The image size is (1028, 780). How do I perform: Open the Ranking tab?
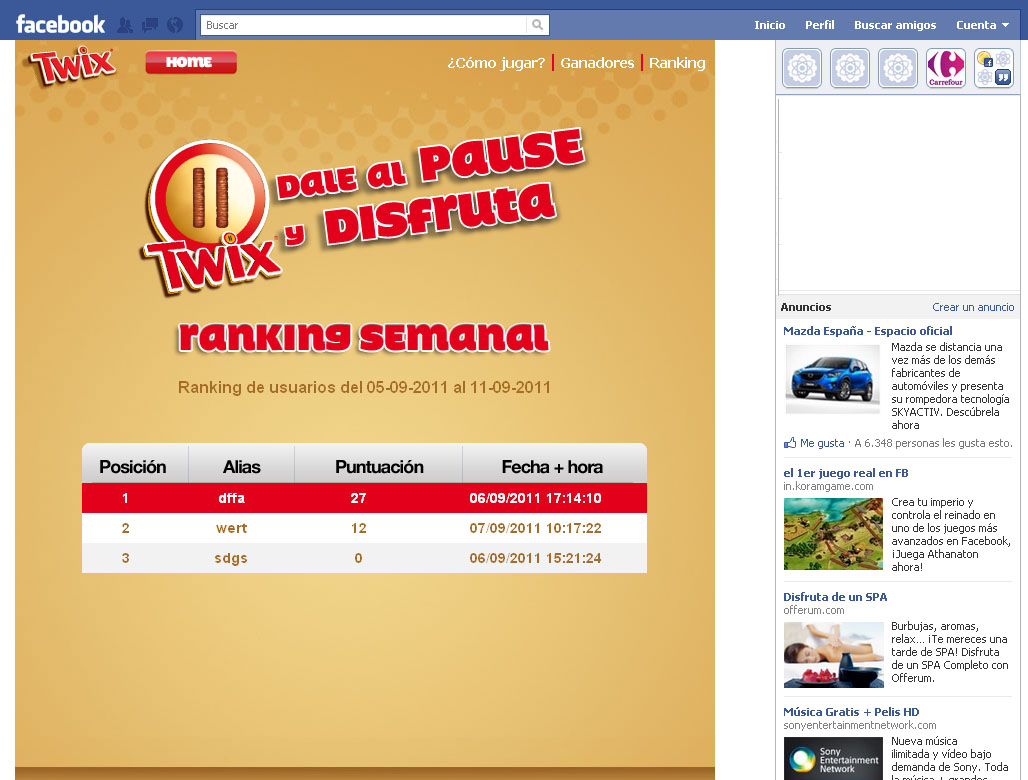click(x=677, y=63)
